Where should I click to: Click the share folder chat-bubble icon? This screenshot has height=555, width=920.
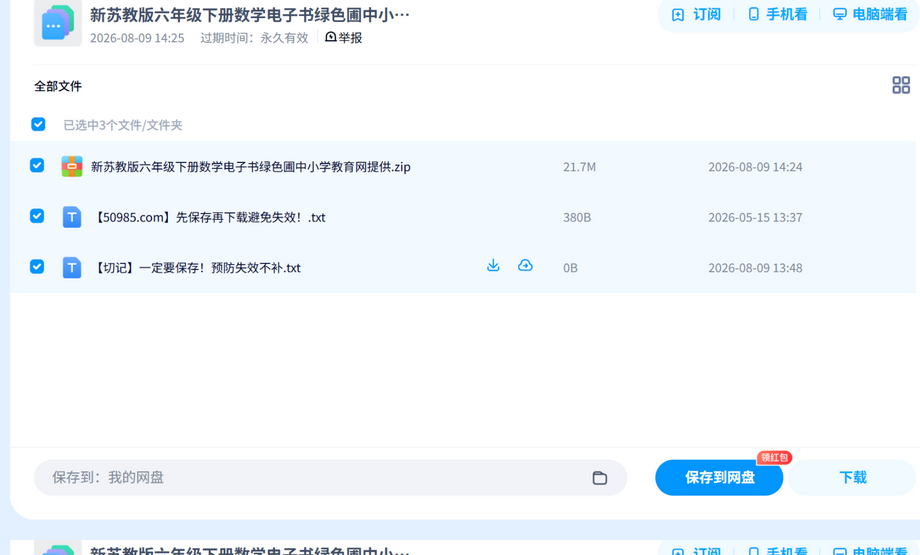(x=58, y=23)
